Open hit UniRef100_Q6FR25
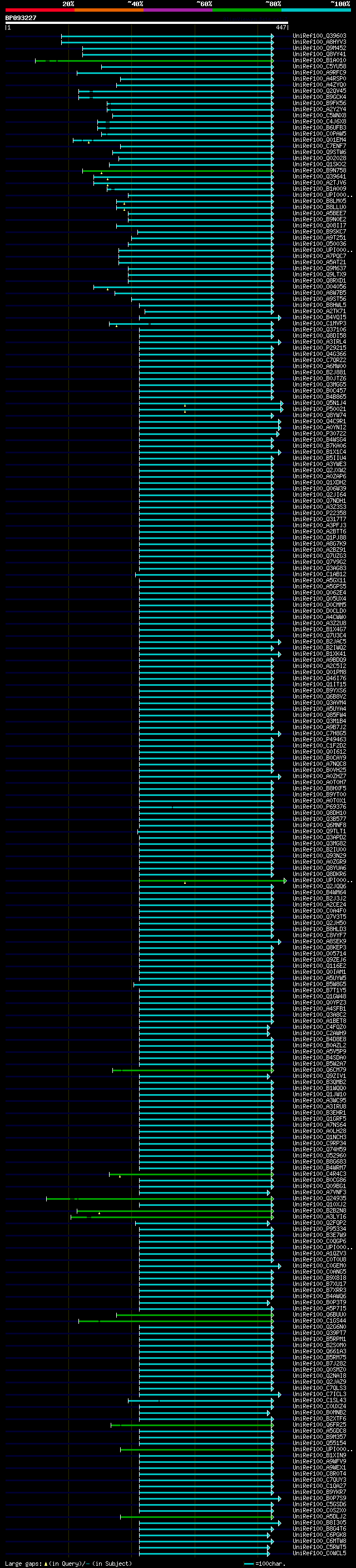The image size is (356, 1568). click(x=319, y=1424)
